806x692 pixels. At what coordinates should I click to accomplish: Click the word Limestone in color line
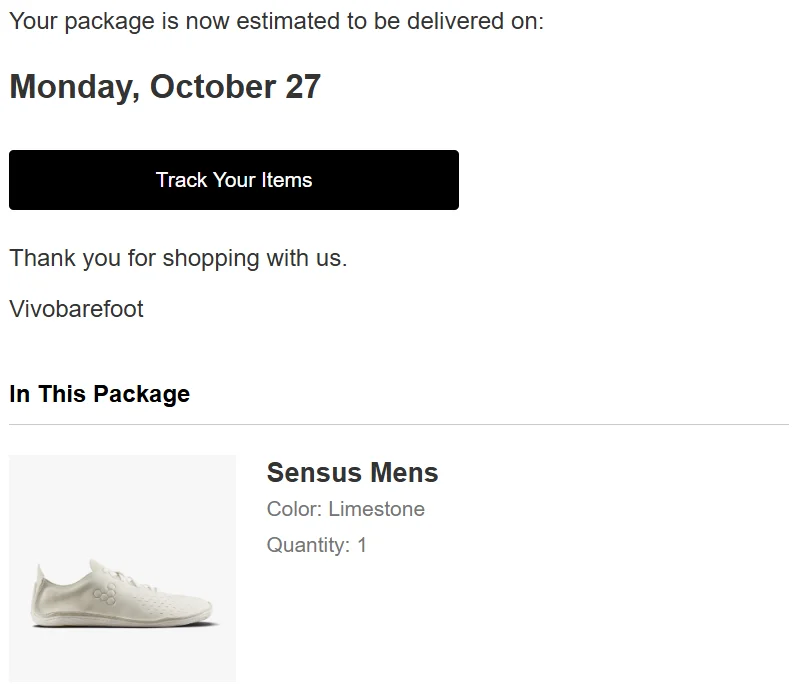tap(376, 509)
